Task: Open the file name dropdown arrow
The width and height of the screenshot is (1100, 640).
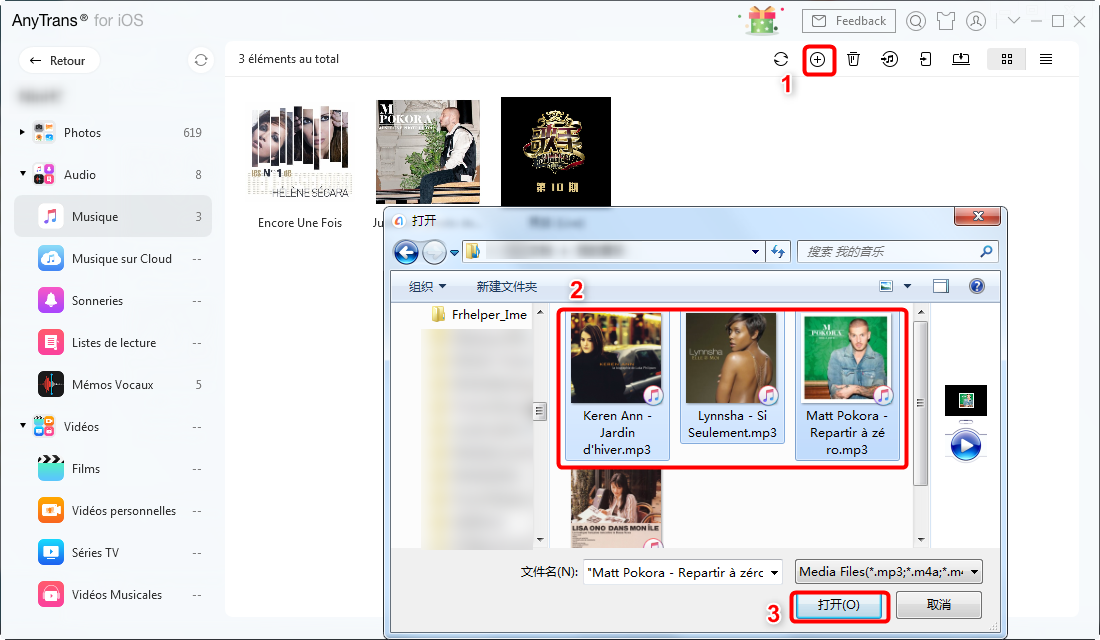Action: [x=774, y=573]
